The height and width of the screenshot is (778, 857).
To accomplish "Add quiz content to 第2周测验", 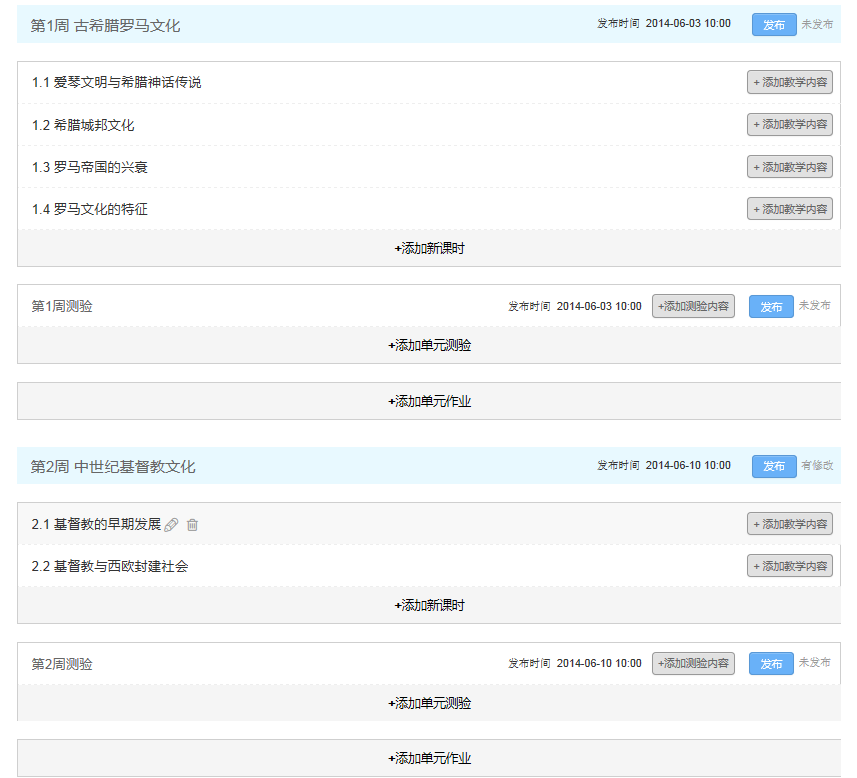I will [693, 663].
